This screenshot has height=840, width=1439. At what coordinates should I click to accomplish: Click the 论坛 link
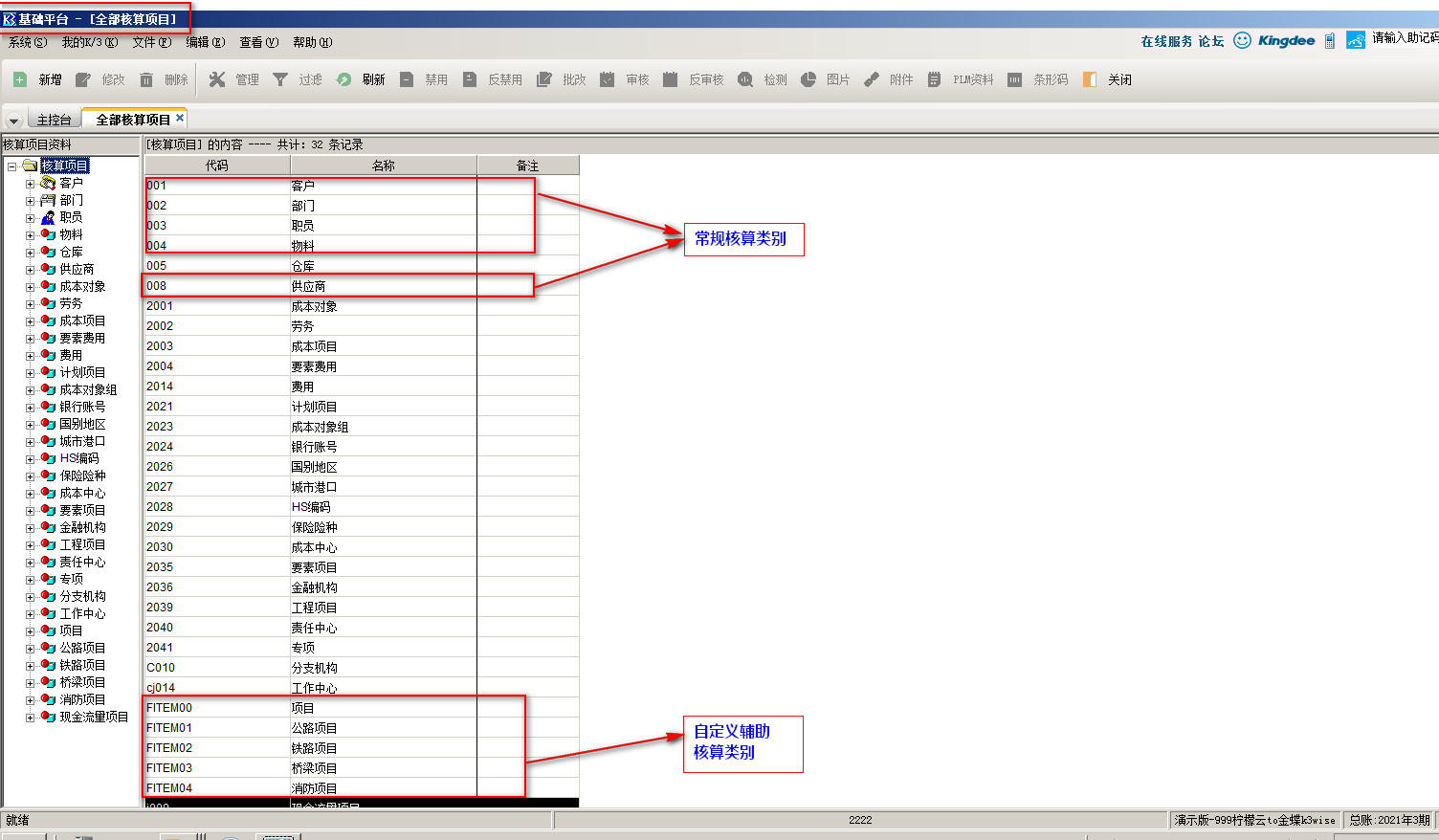click(x=1210, y=41)
